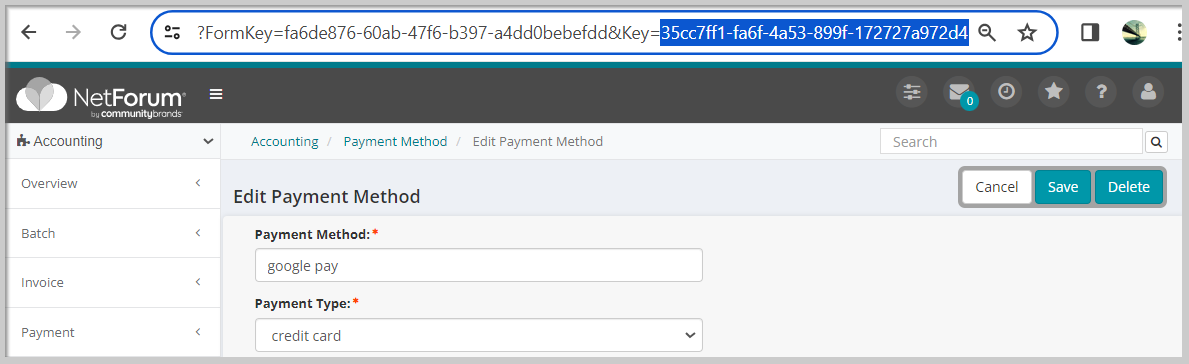
Task: Click the search magnifier button
Action: pyautogui.click(x=1156, y=141)
